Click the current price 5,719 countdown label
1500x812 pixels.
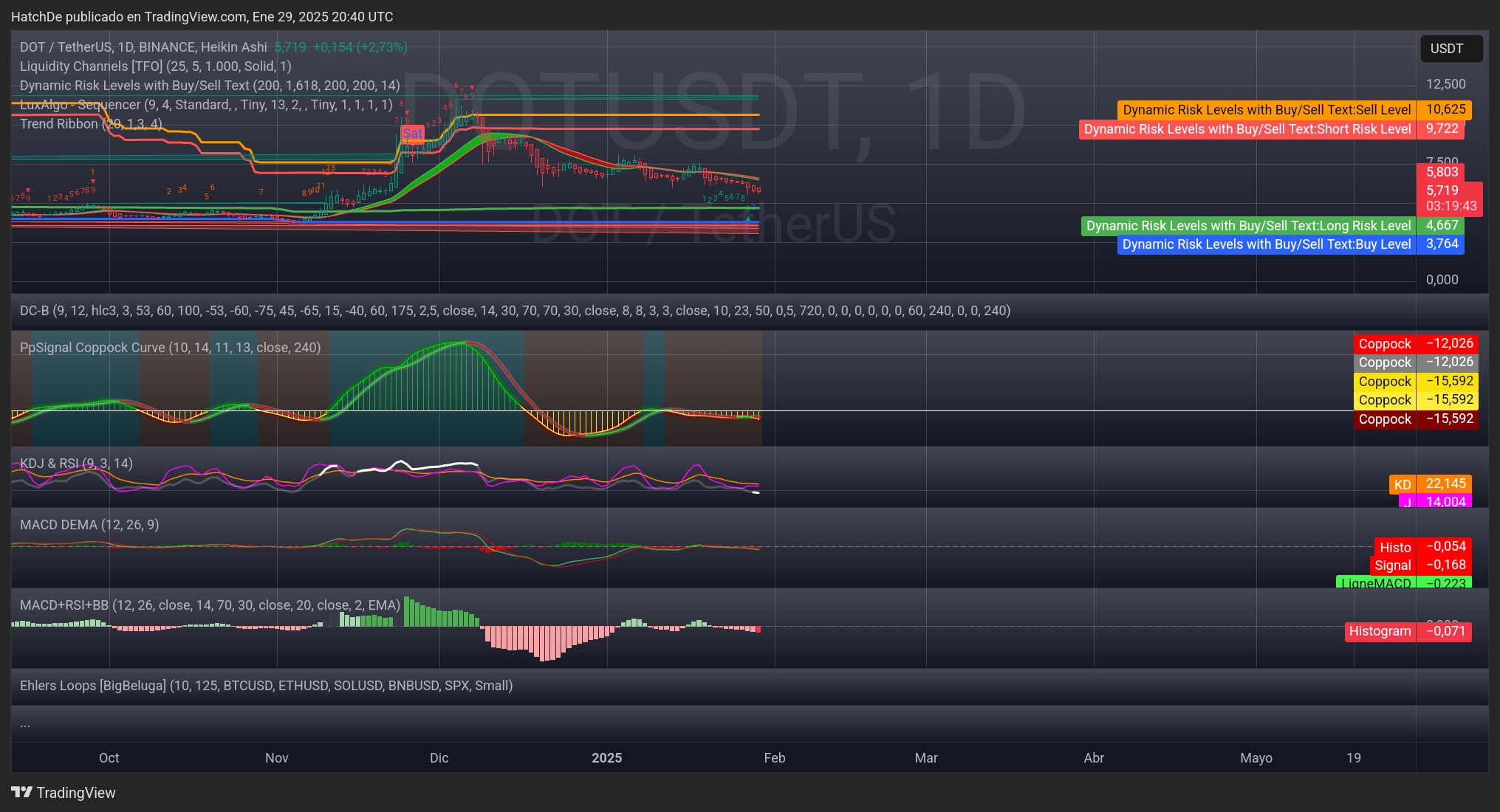click(x=1449, y=198)
